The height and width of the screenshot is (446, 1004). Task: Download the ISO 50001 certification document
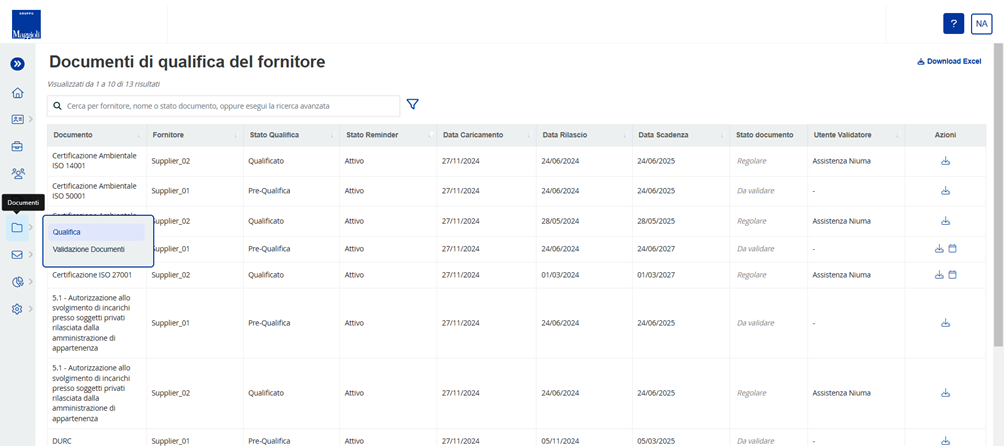(x=945, y=191)
